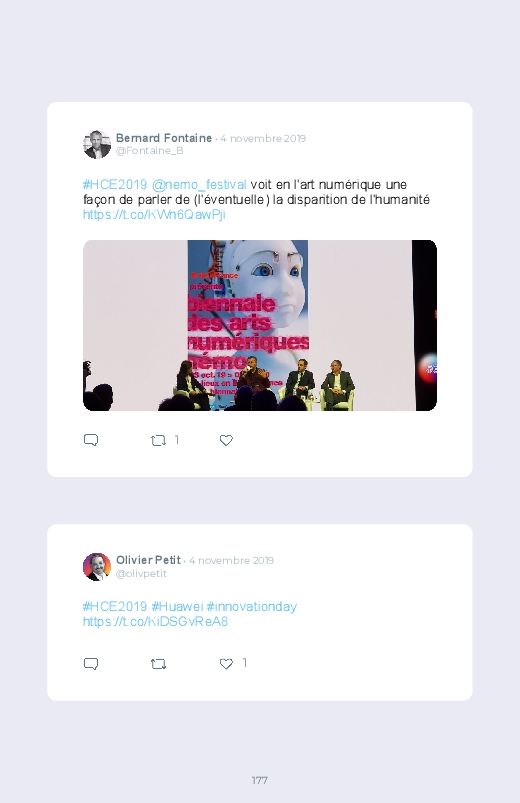The image size is (520, 803).
Task: Open the @nemo_festival mention
Action: tap(199, 184)
